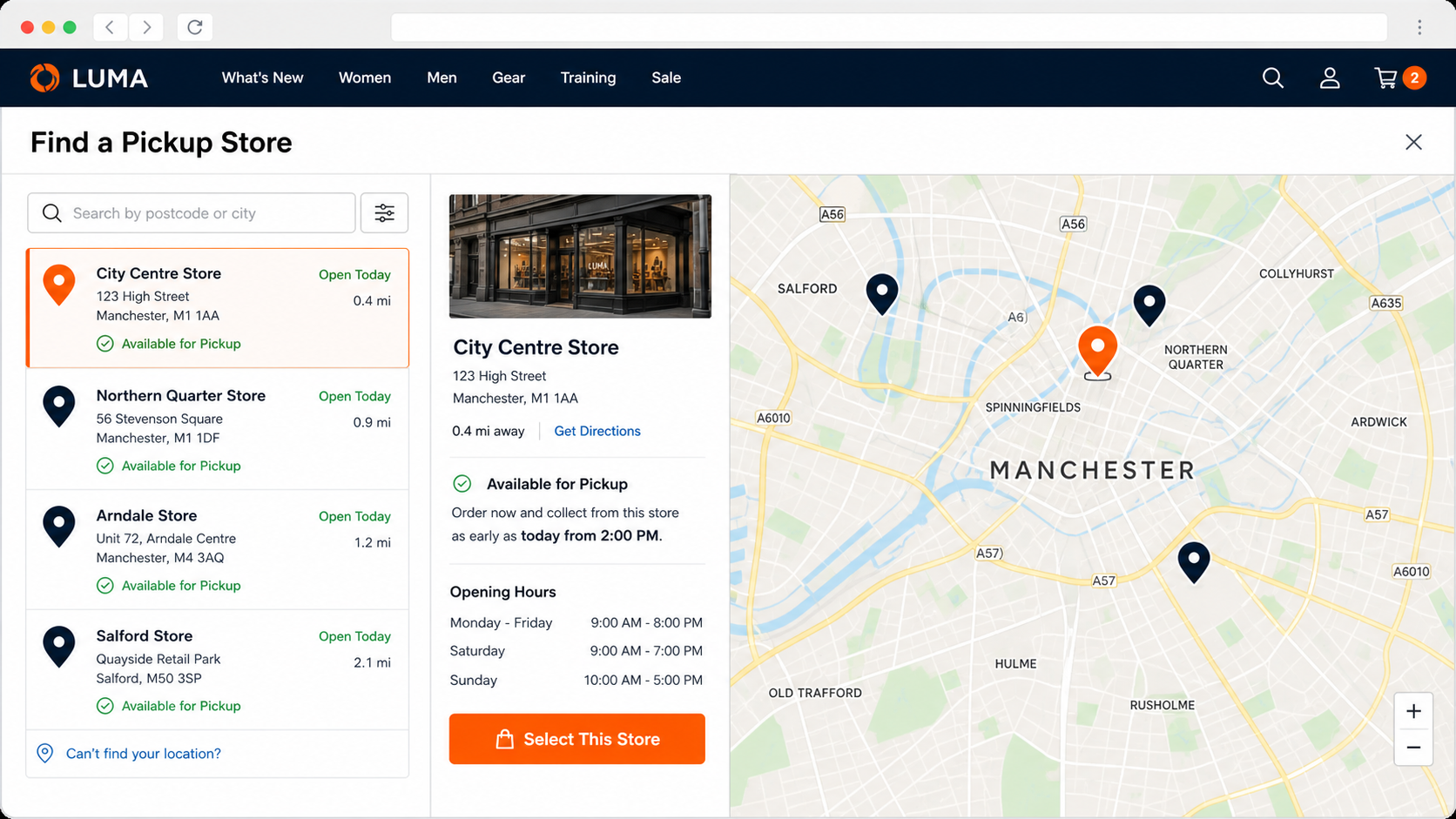Click the location icon next to Can't find your location
The height and width of the screenshot is (819, 1456).
point(45,753)
